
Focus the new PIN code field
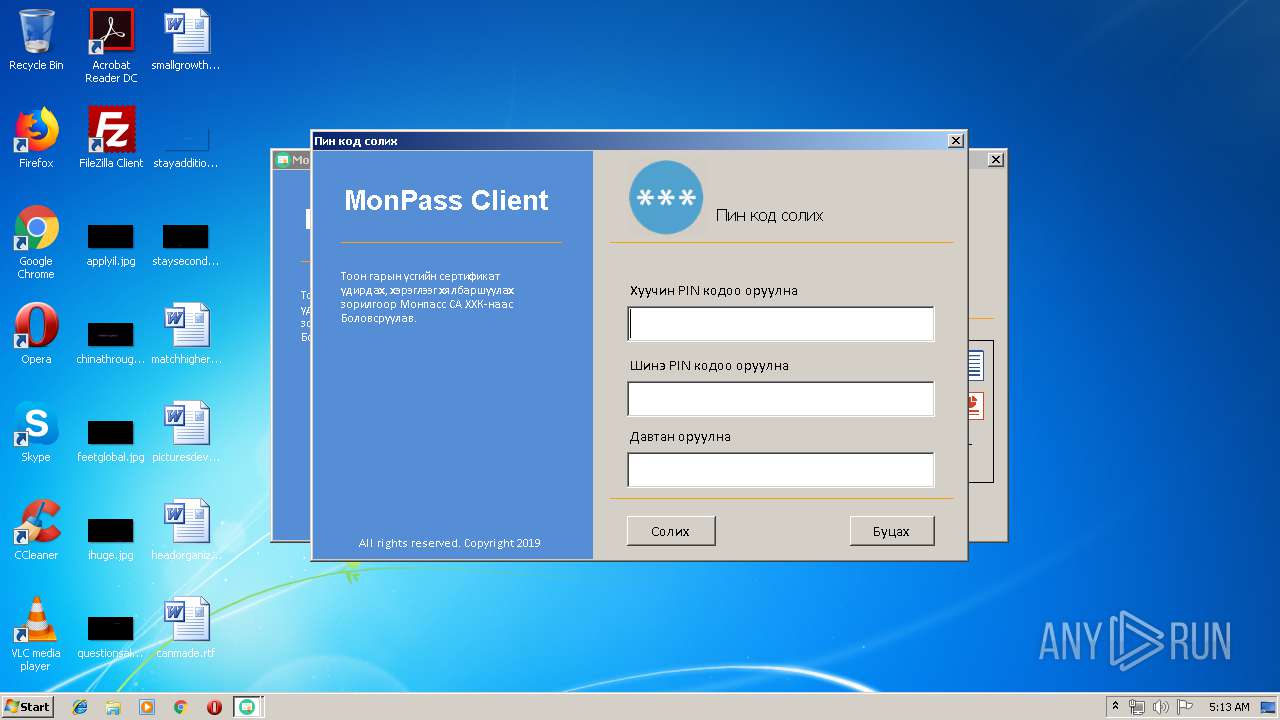click(x=781, y=398)
